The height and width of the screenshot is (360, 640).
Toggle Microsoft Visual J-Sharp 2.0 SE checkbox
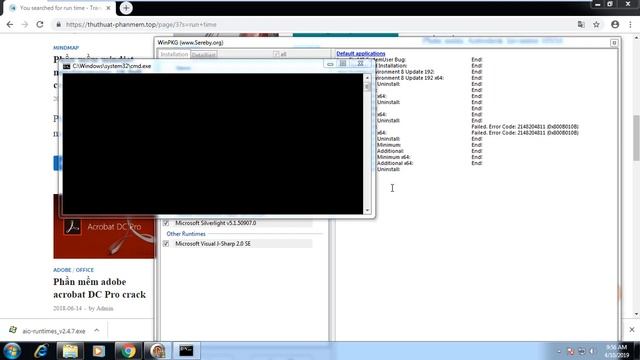(166, 244)
